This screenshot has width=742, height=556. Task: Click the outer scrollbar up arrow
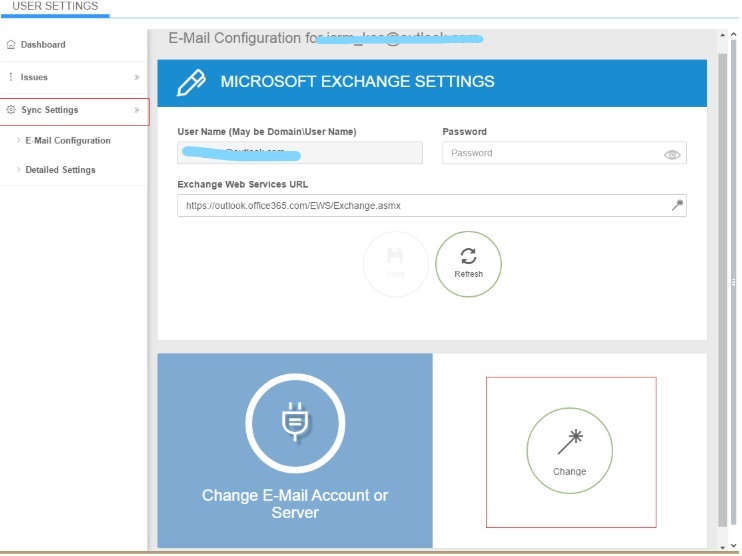tap(733, 34)
